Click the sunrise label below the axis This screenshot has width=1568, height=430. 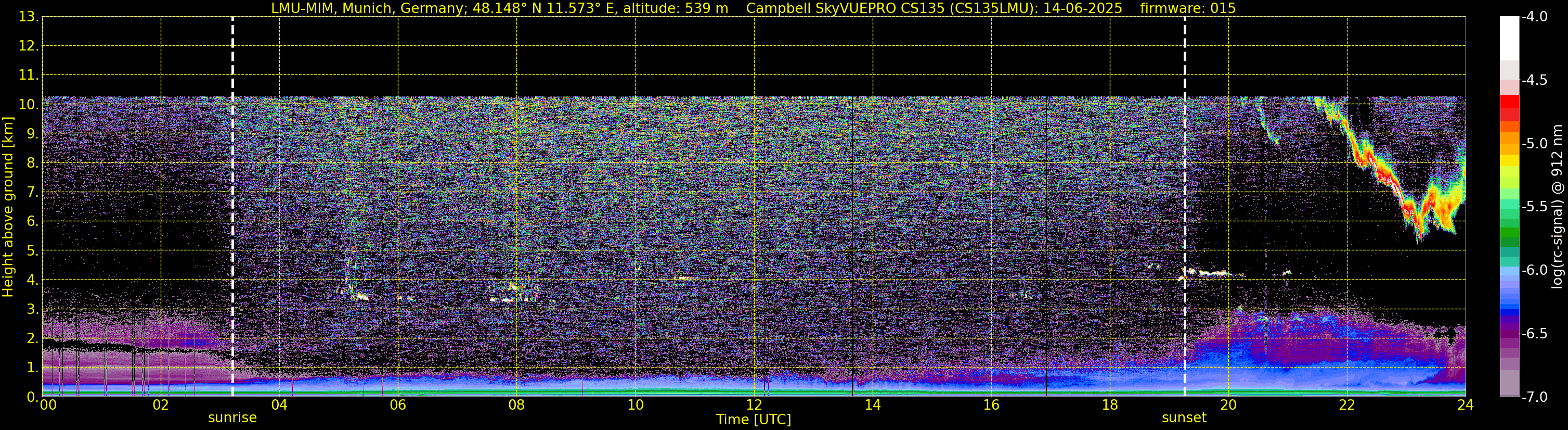pyautogui.click(x=232, y=418)
